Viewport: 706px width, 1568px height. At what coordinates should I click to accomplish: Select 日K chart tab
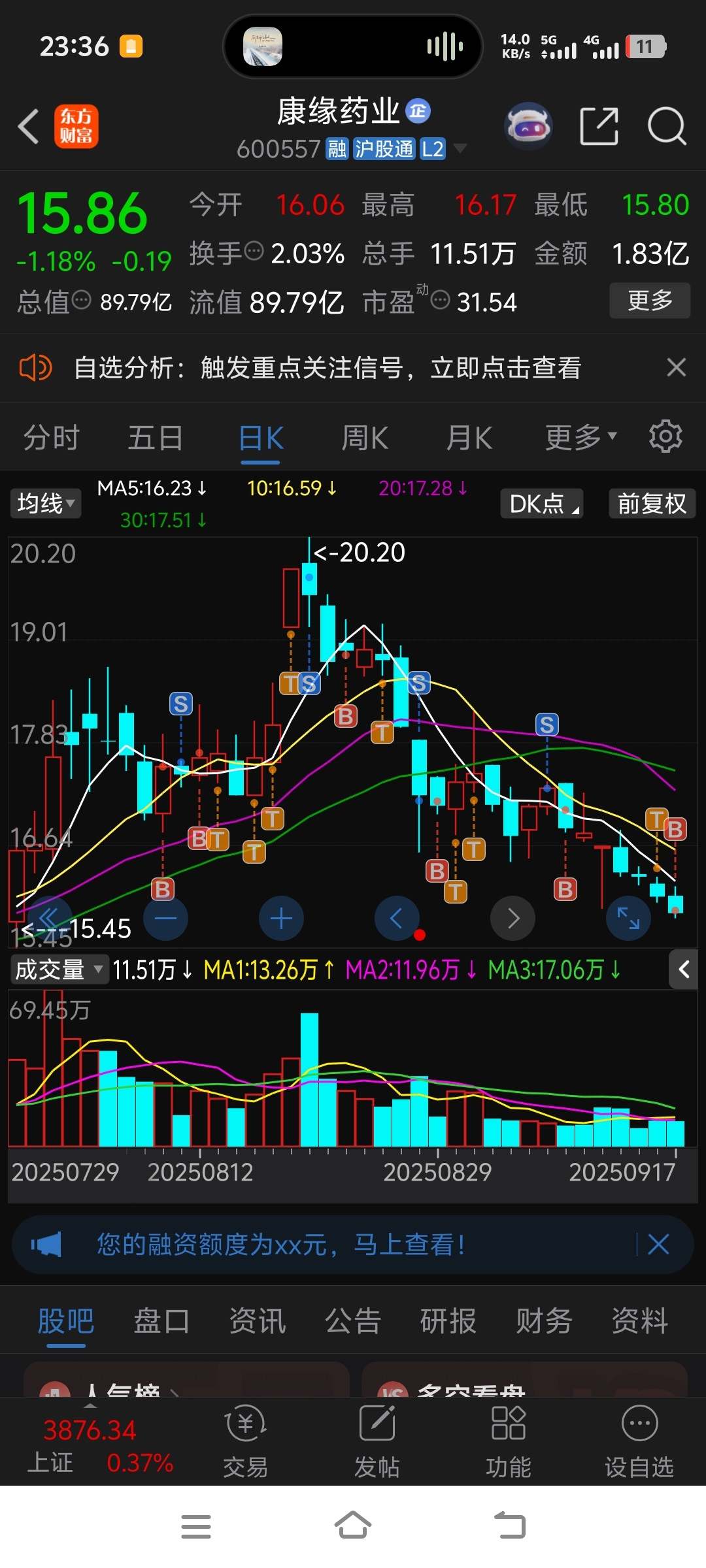click(x=261, y=437)
